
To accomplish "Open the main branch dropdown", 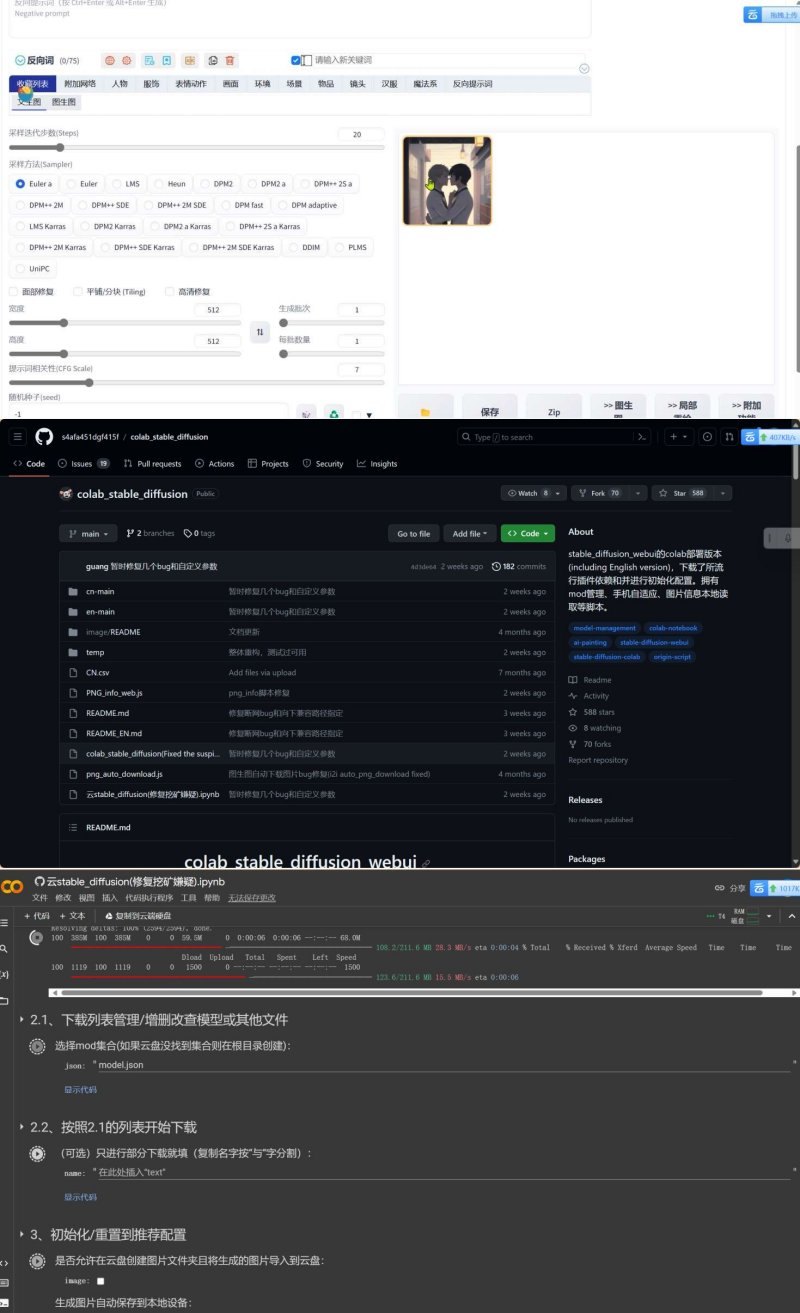I will (x=89, y=534).
